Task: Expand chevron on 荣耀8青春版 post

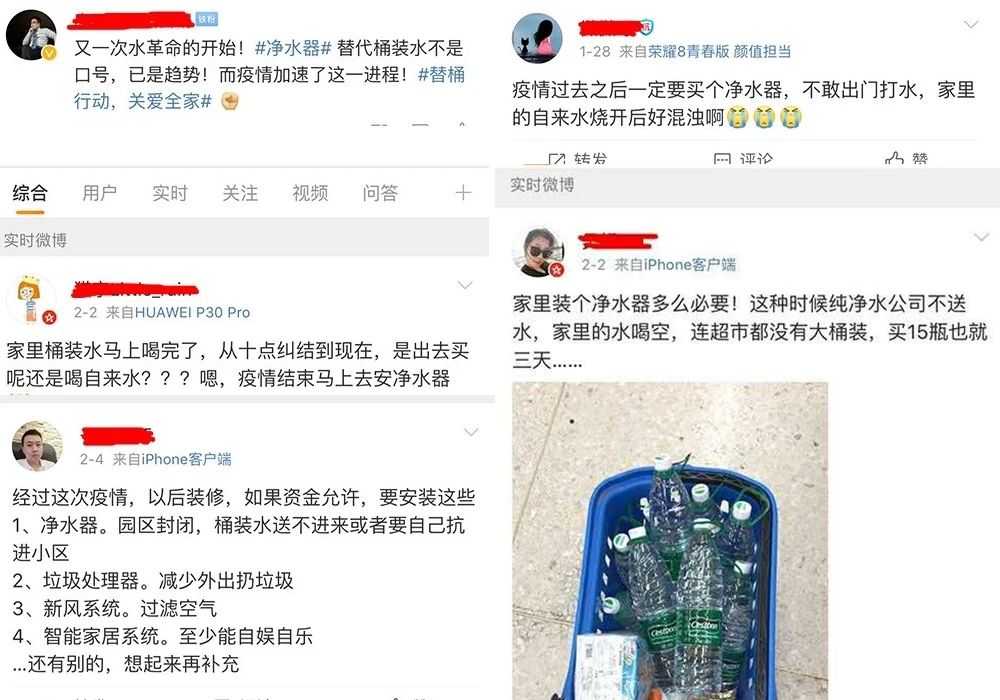Action: (x=971, y=25)
